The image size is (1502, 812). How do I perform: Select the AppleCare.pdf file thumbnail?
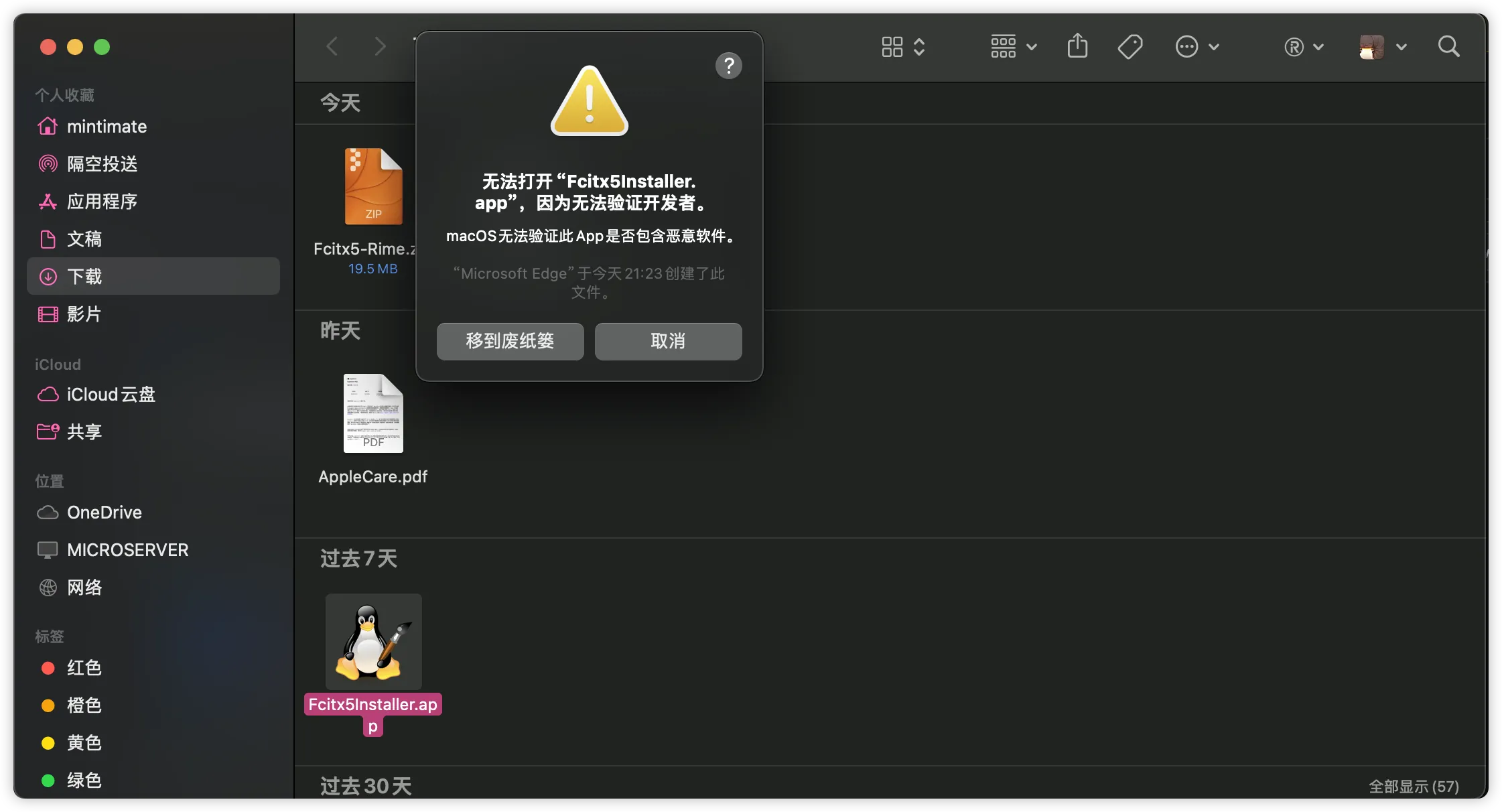[x=373, y=413]
